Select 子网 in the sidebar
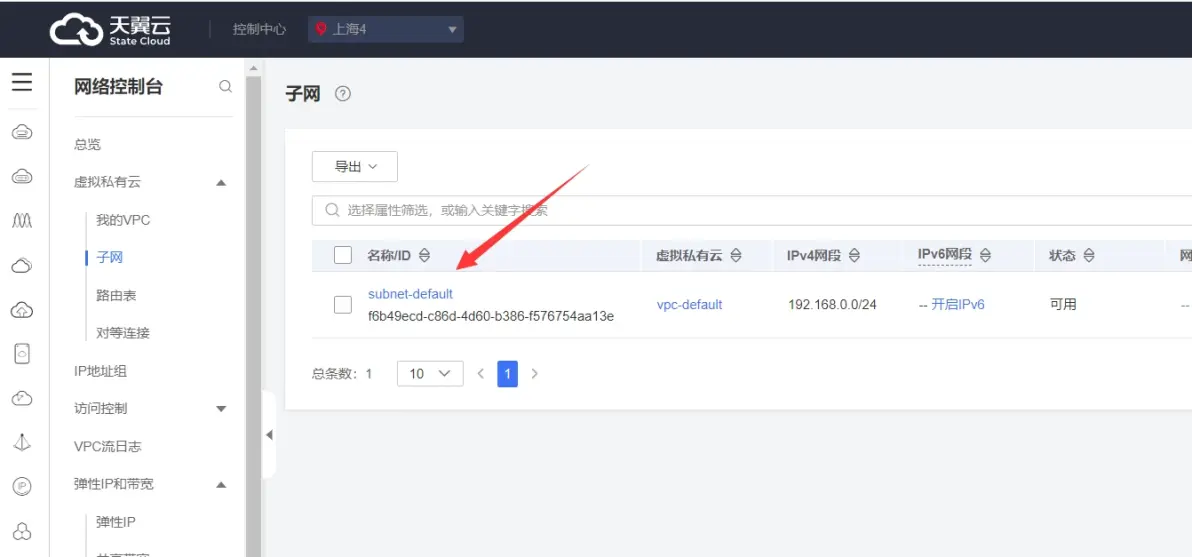Image resolution: width=1192 pixels, height=557 pixels. tap(109, 258)
